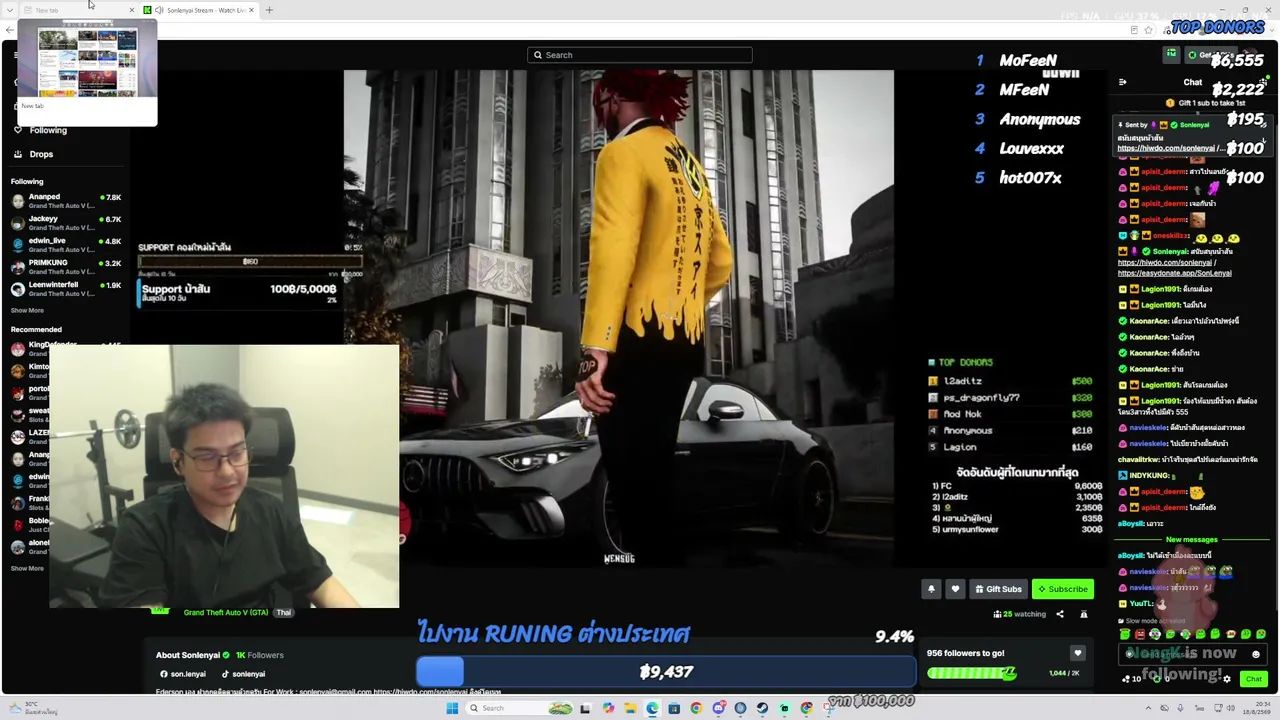Expand Following list with Show More
The height and width of the screenshot is (720, 1280).
[27, 311]
